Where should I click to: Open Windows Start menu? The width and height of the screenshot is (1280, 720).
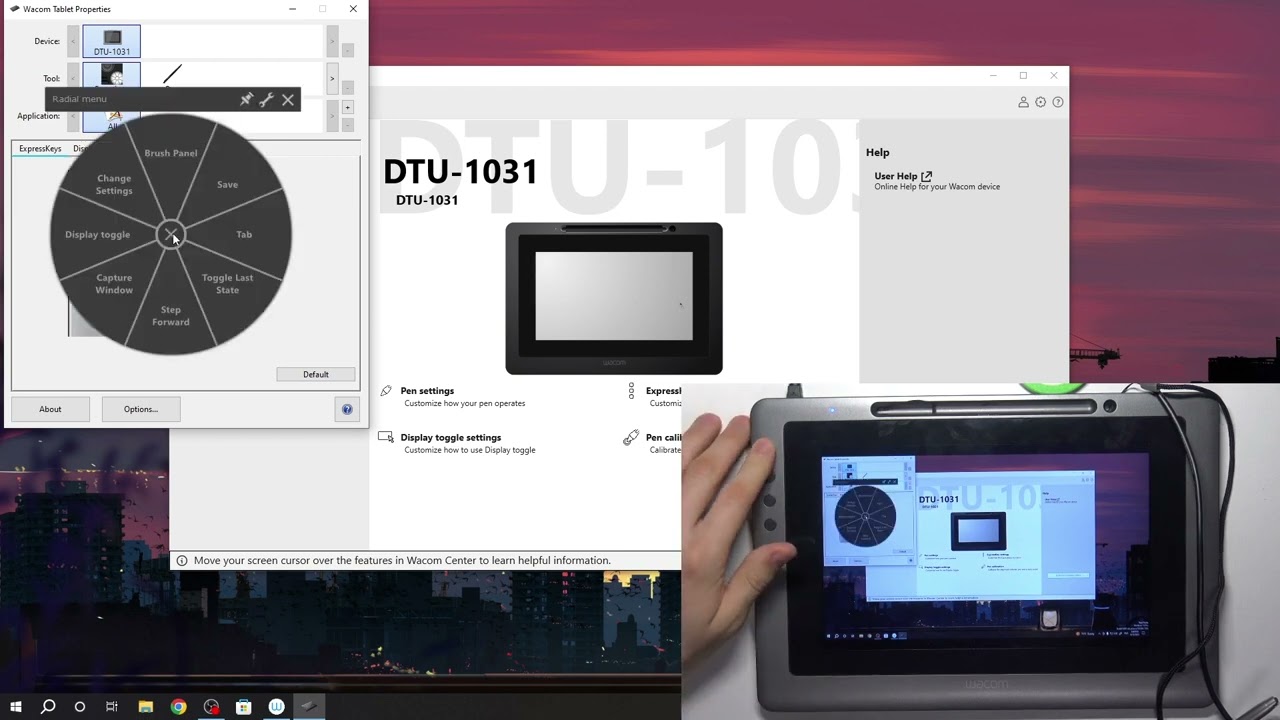[16, 706]
